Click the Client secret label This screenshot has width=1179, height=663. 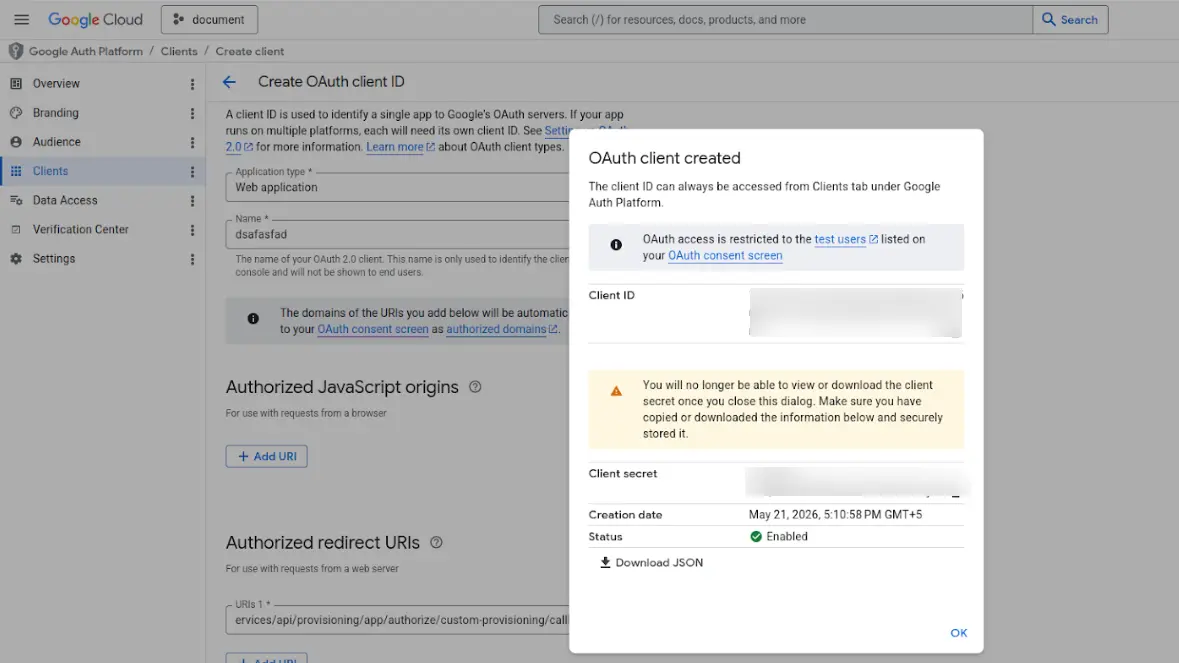tap(623, 474)
